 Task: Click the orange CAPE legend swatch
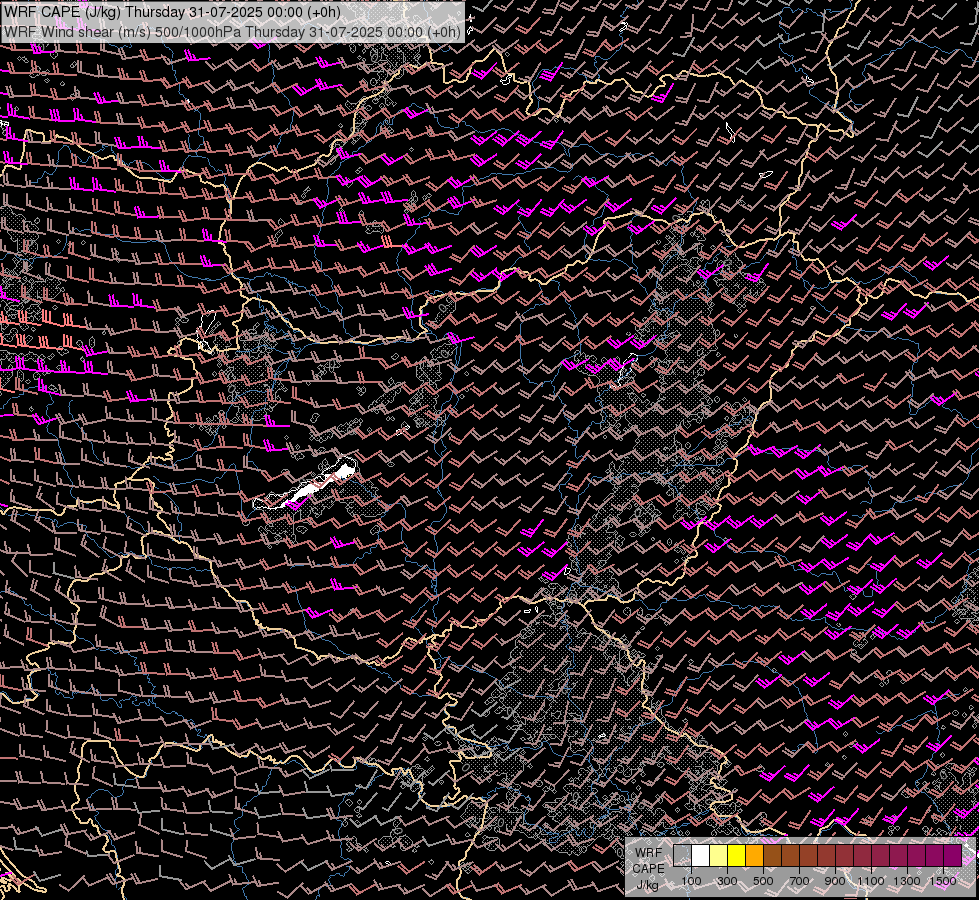point(754,856)
